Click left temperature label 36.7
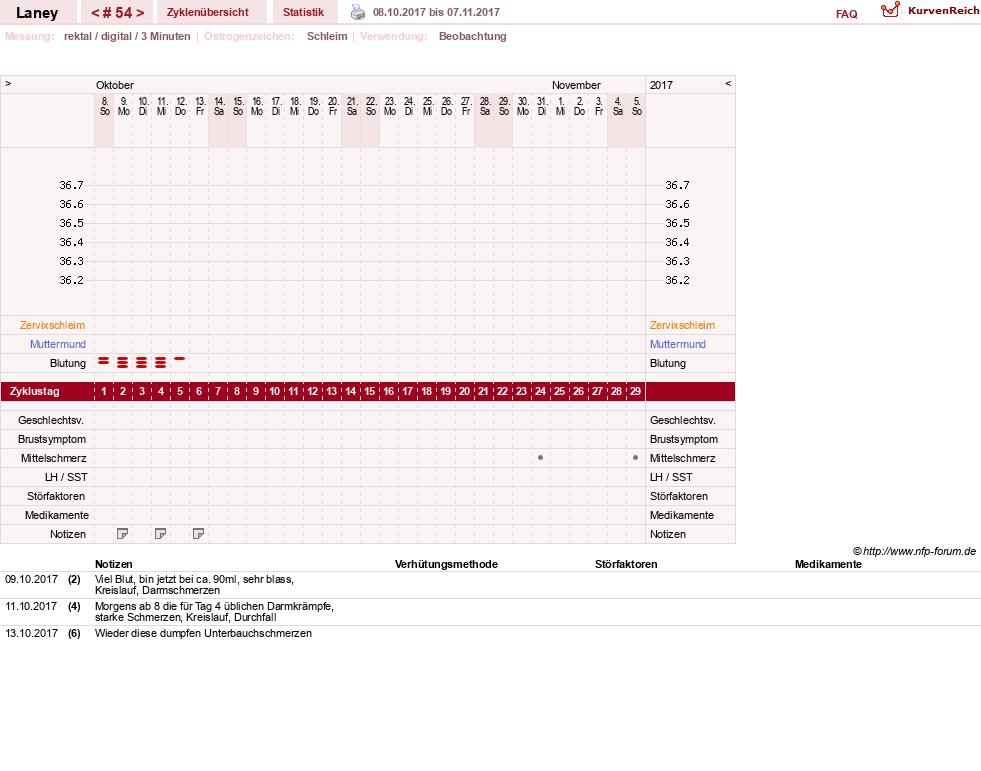The height and width of the screenshot is (771, 981). 71,185
